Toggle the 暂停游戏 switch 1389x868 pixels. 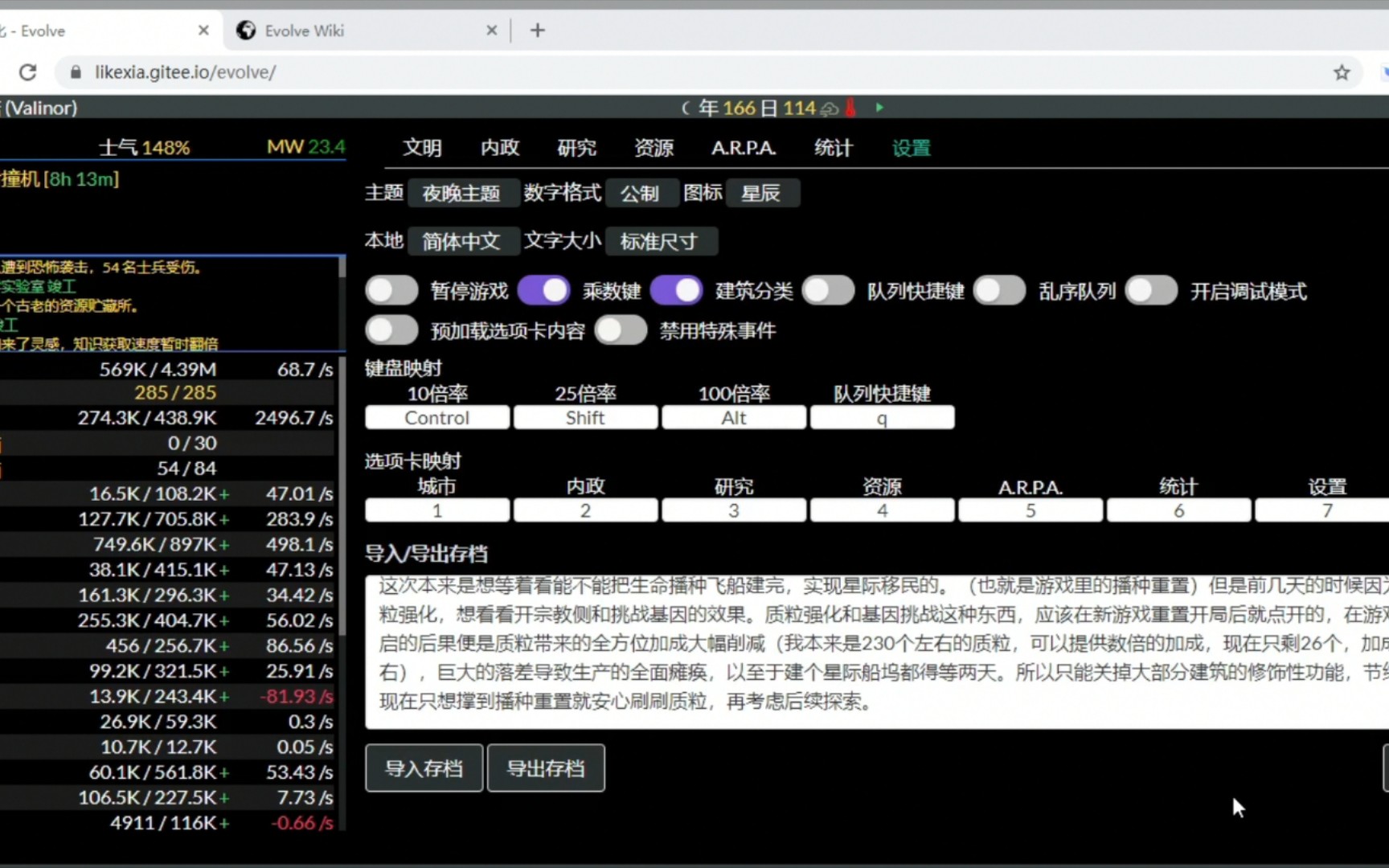392,291
